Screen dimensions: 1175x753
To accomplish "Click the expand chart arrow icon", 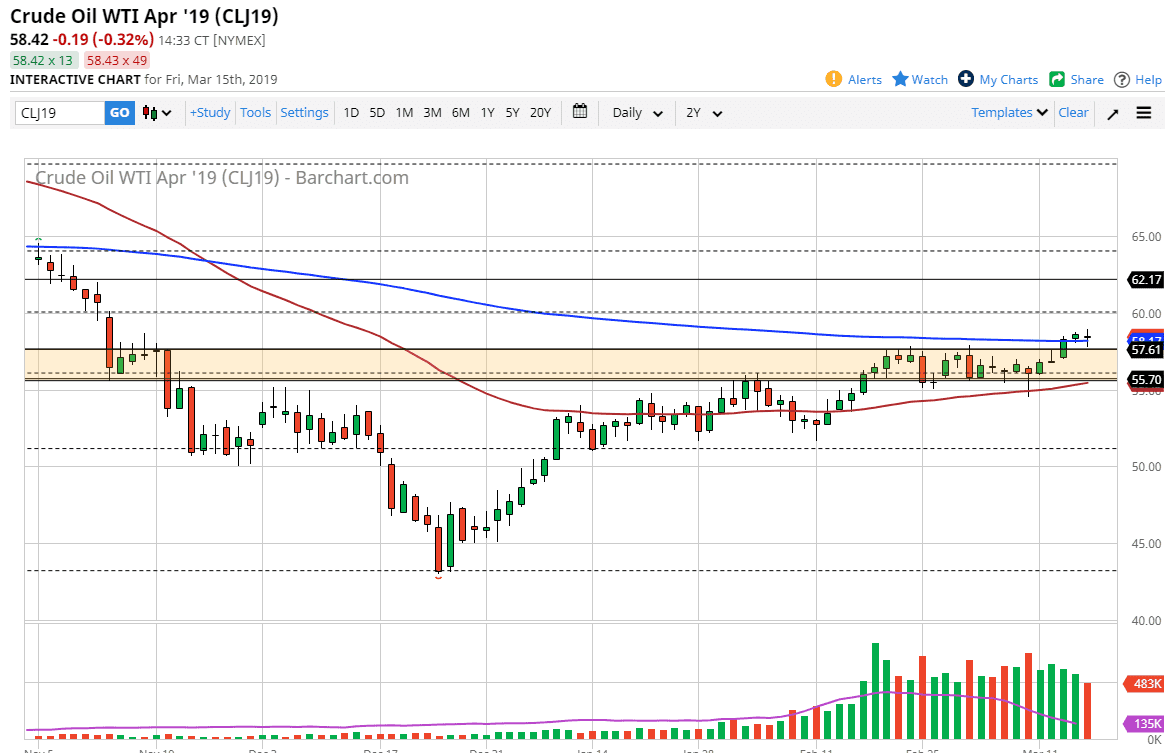I will (1112, 113).
